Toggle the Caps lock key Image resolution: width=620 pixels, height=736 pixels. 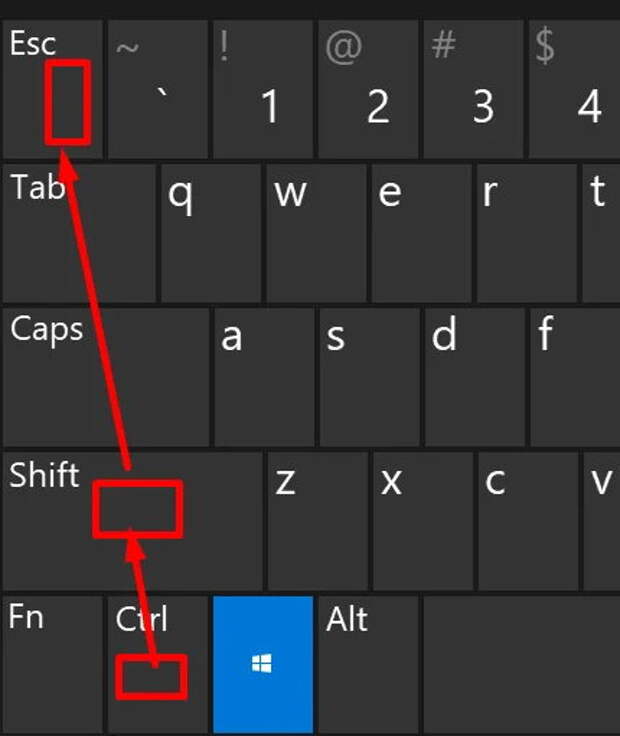click(106, 377)
